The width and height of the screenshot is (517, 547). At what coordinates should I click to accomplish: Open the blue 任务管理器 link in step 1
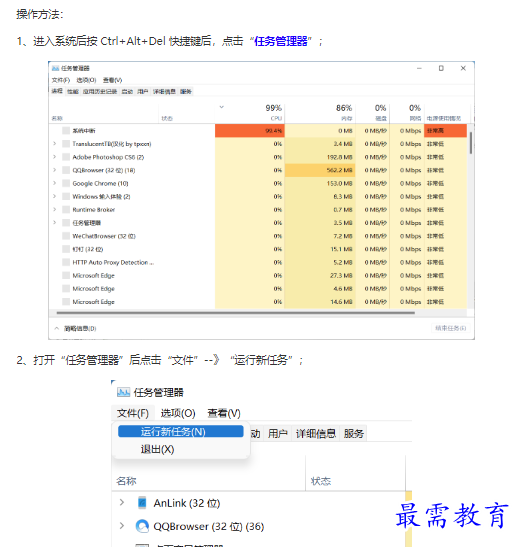[x=280, y=41]
